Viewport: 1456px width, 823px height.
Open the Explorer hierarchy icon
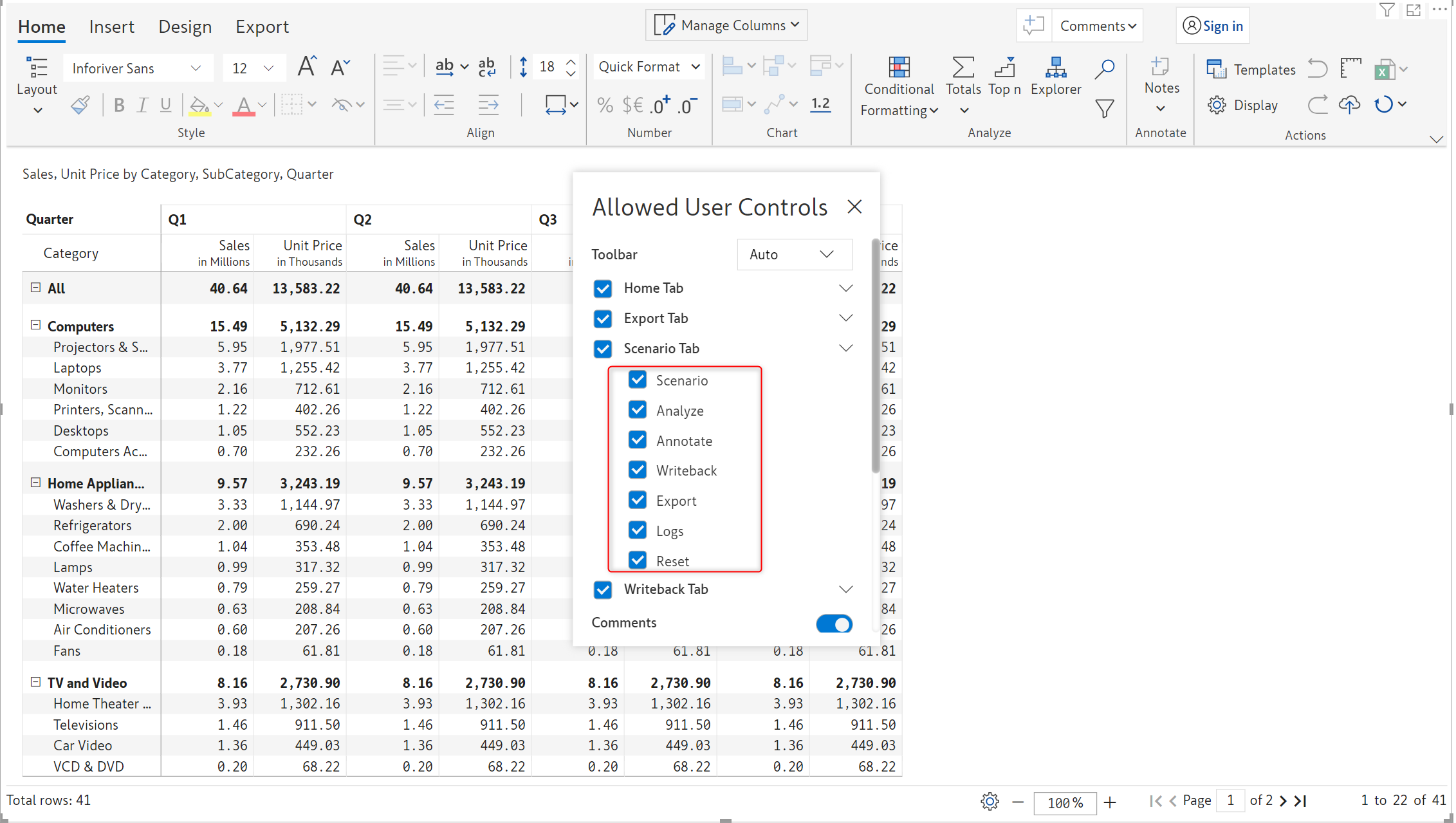pyautogui.click(x=1055, y=68)
